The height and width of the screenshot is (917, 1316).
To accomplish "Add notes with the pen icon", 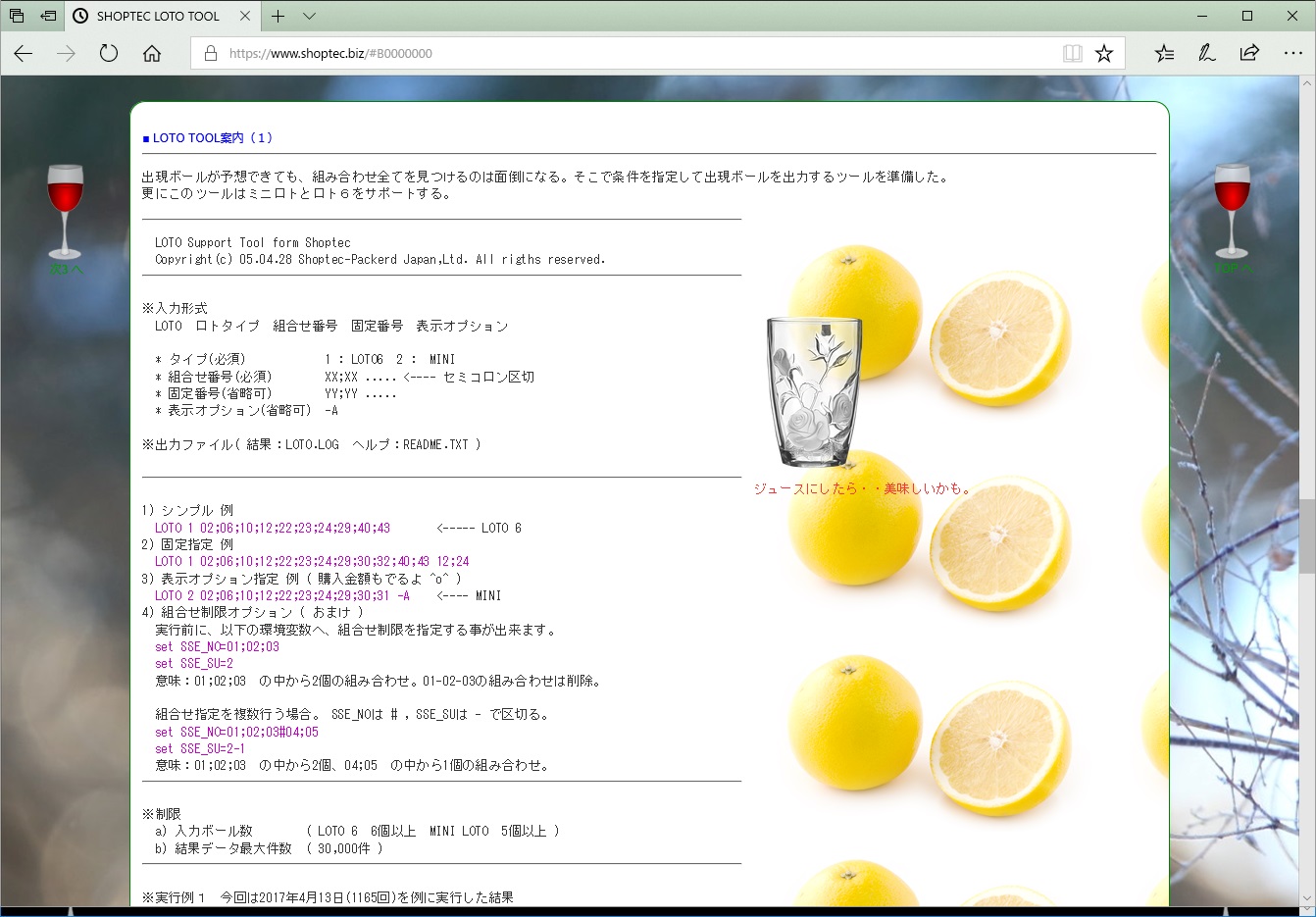I will coord(1207,53).
